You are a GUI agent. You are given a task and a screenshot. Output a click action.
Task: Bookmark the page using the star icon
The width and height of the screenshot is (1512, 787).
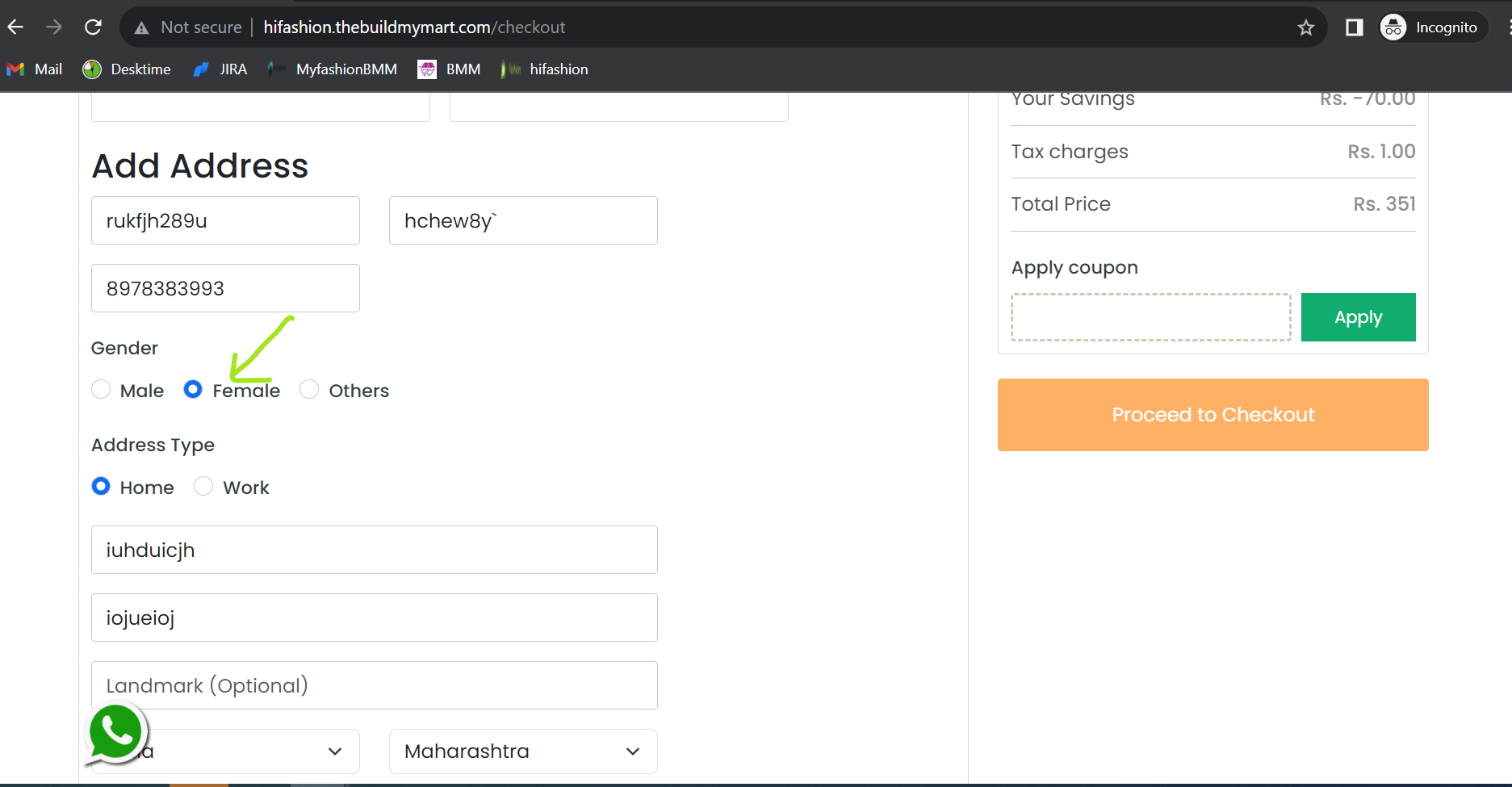[1306, 28]
